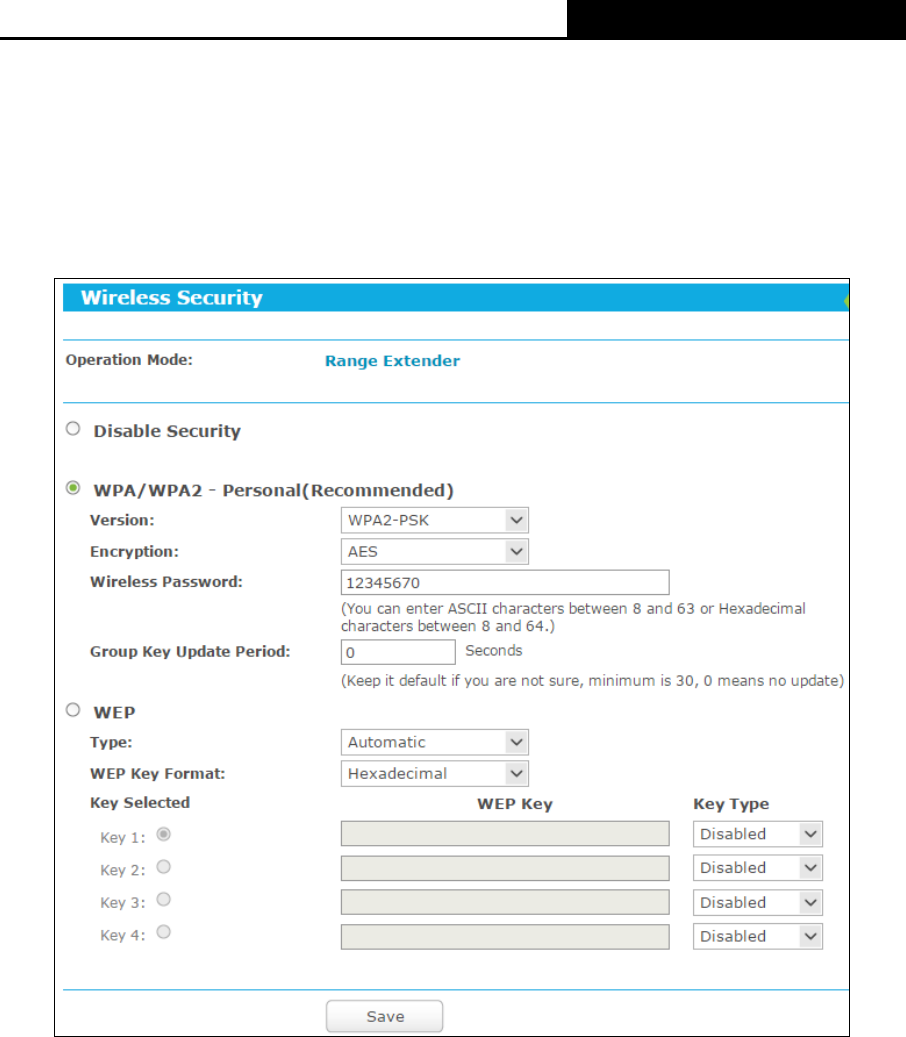Click the WEP Type label

pyautogui.click(x=111, y=743)
